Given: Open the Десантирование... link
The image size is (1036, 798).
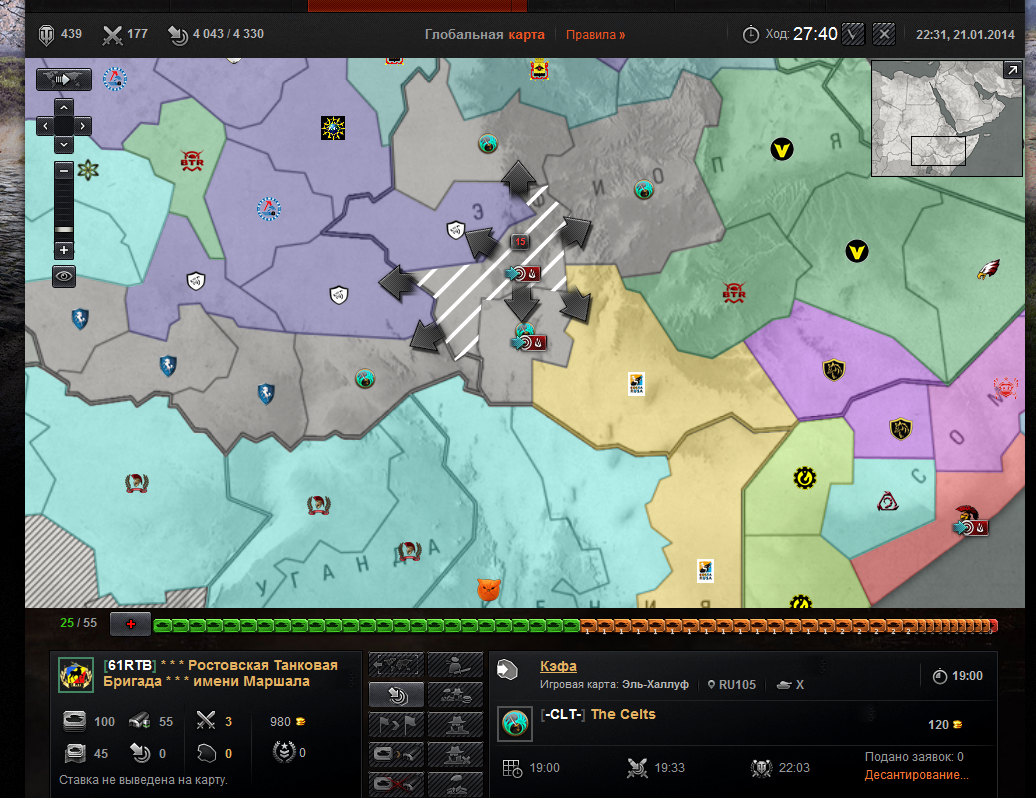Looking at the screenshot, I should (916, 775).
